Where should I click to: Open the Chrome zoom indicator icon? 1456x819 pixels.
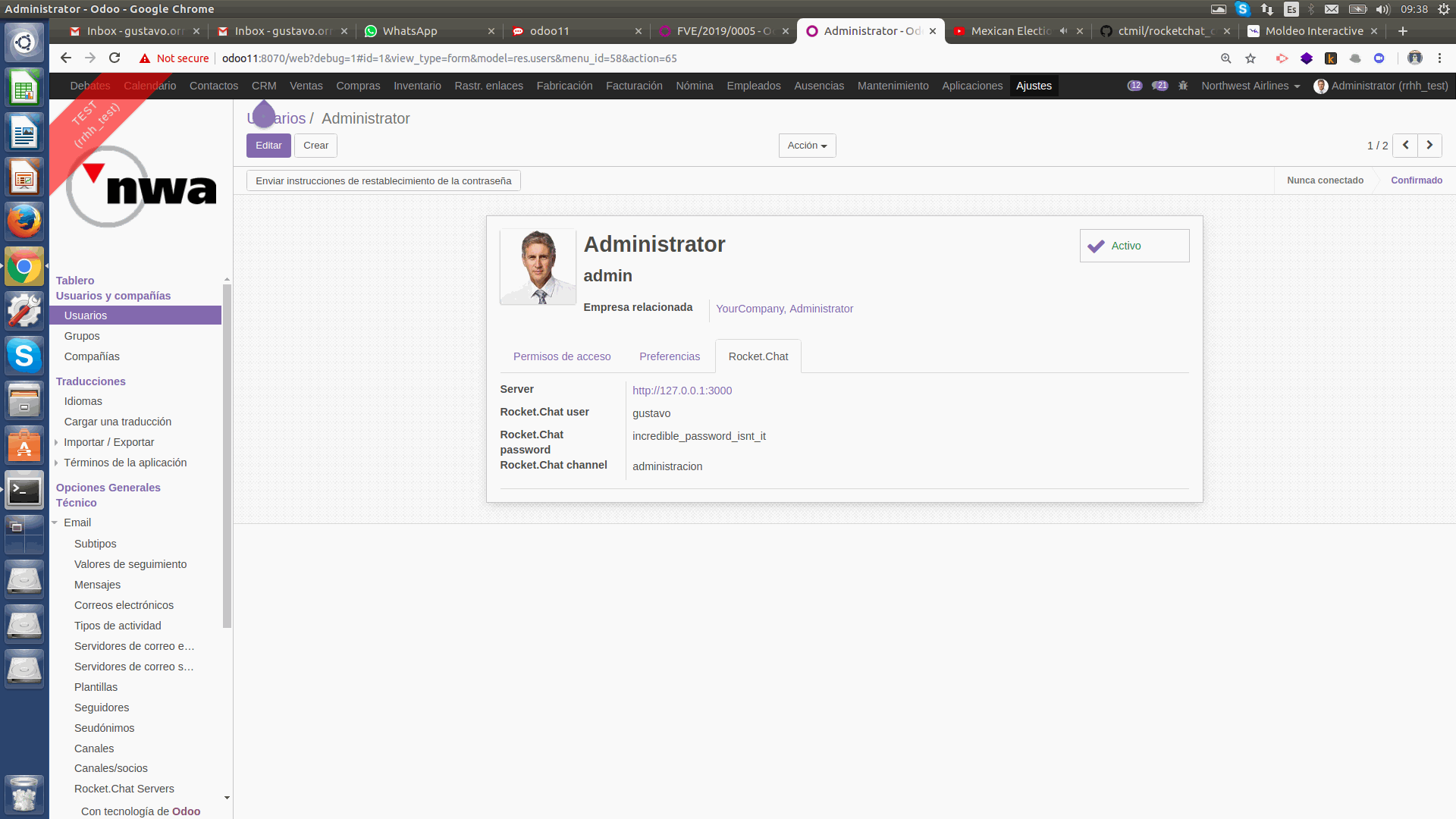[1225, 58]
